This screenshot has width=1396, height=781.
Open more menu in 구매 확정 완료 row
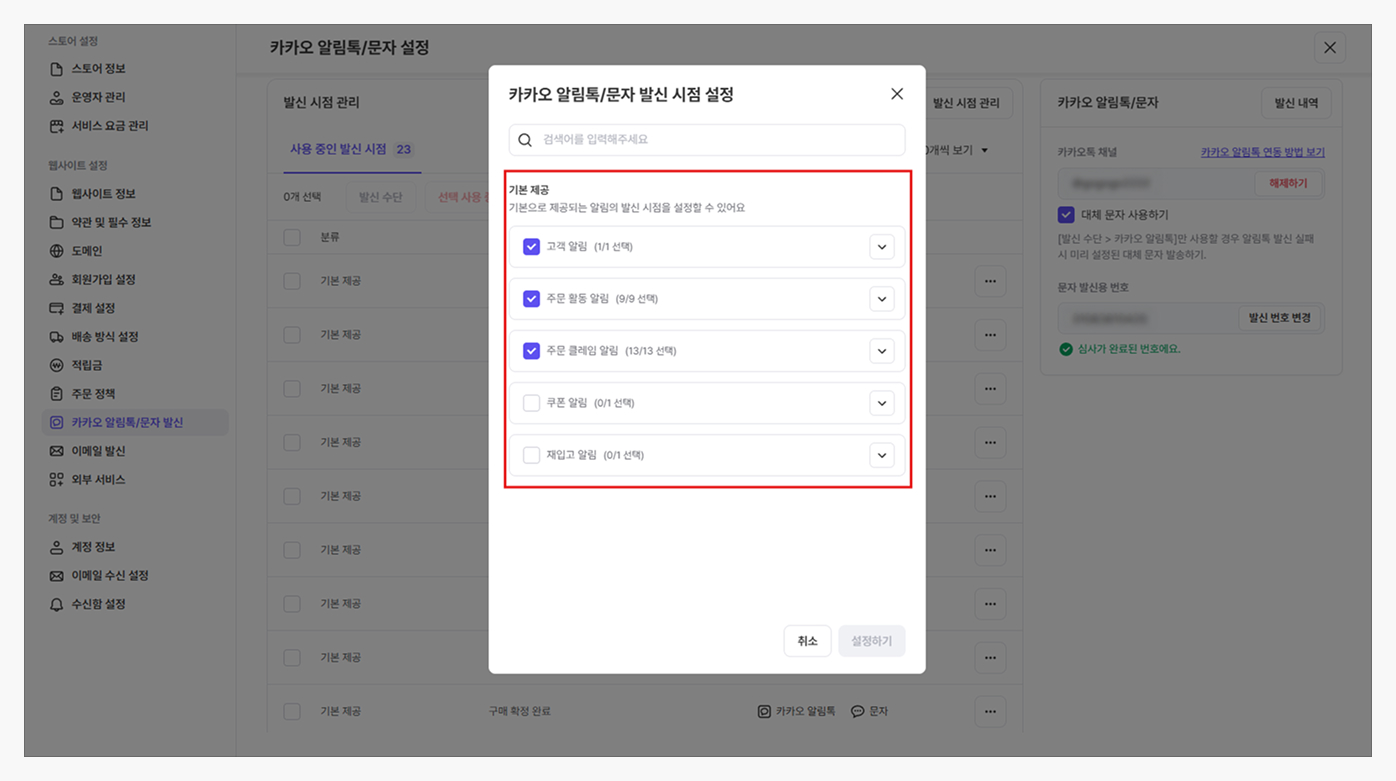(990, 712)
